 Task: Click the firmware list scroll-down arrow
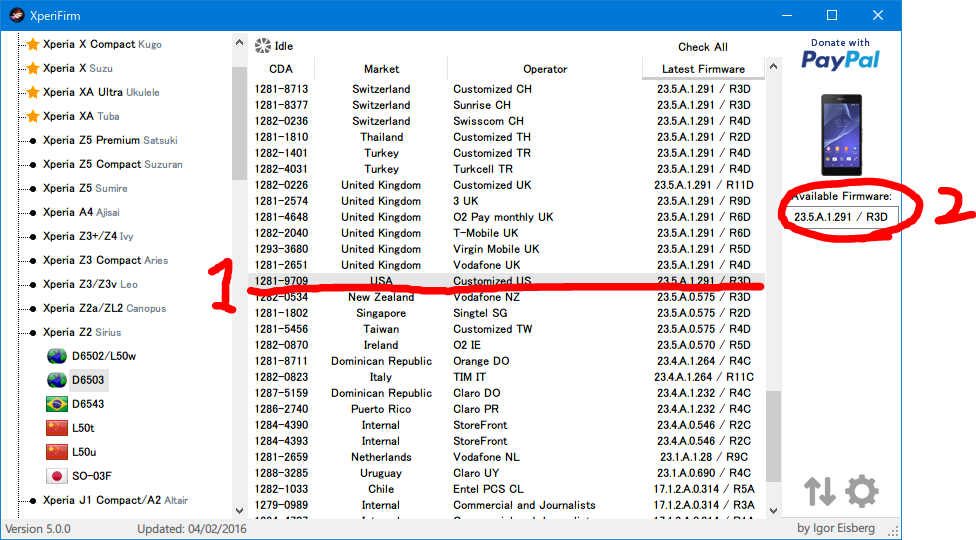[773, 511]
